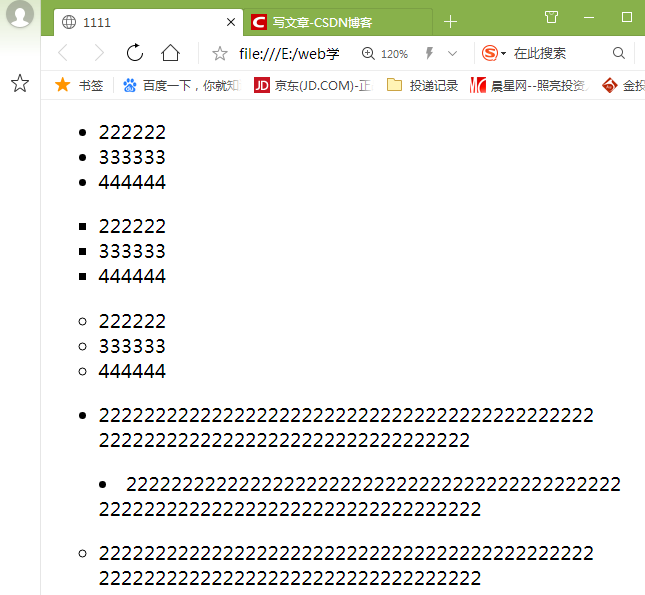This screenshot has height=595, width=645.
Task: Go back to previous page
Action: 64,53
